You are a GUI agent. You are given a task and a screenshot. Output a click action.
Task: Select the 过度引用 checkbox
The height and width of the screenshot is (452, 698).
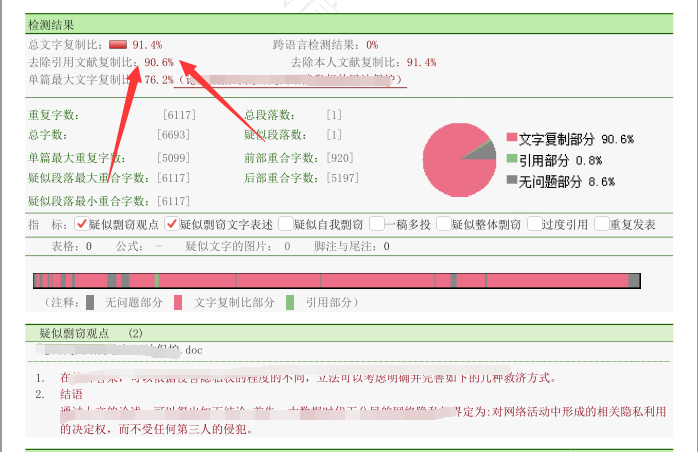click(x=534, y=225)
